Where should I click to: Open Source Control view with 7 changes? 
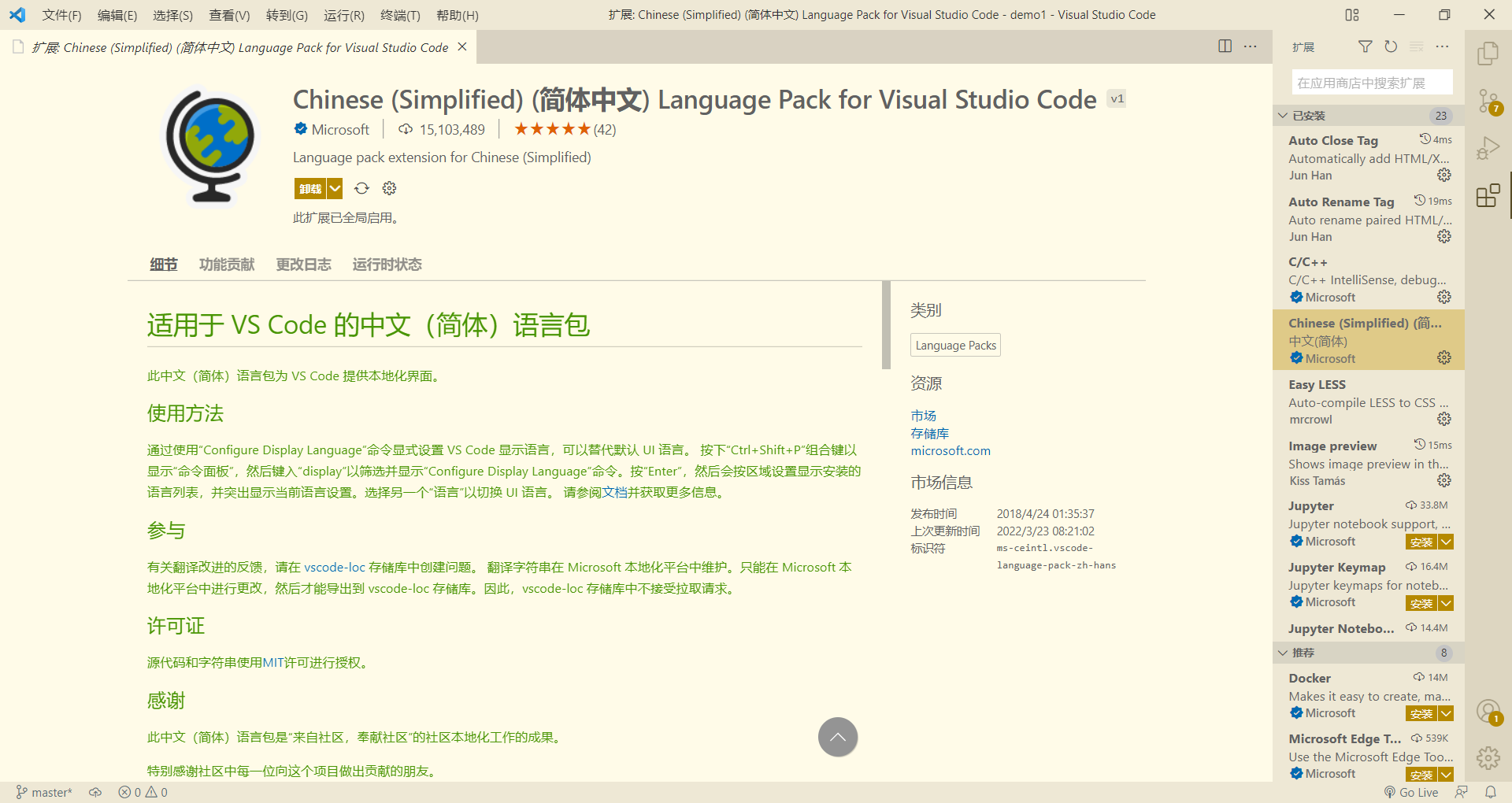click(x=1488, y=102)
